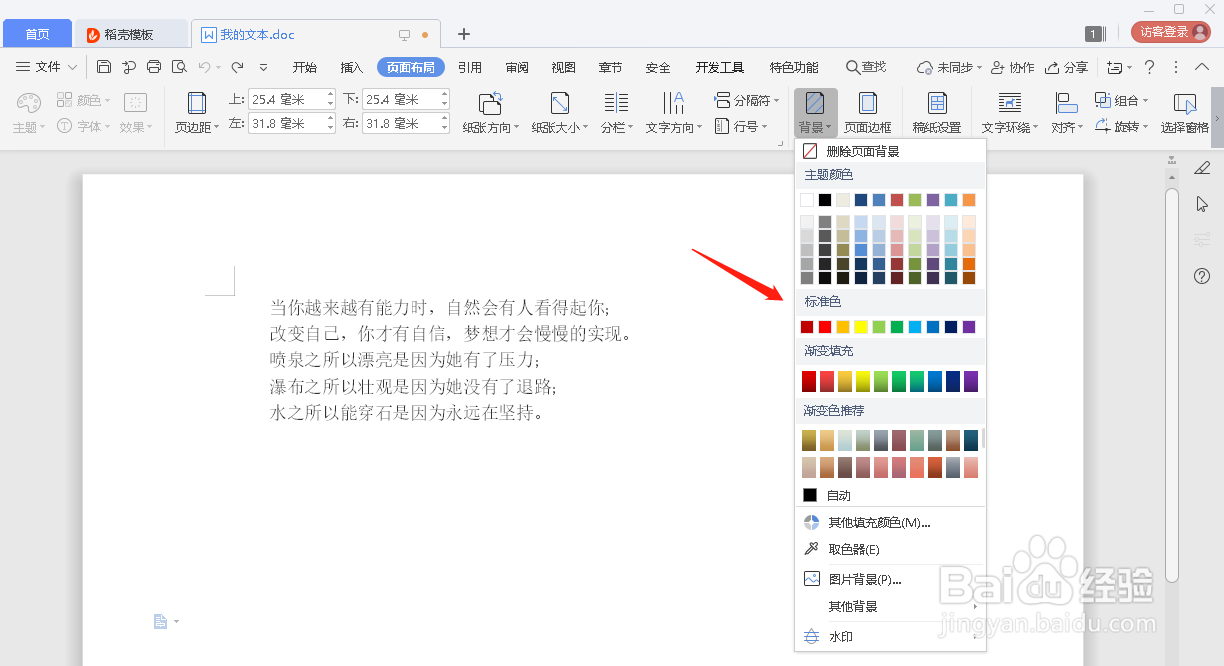Click the select cursor icon in right sidebar

pyautogui.click(x=1202, y=204)
